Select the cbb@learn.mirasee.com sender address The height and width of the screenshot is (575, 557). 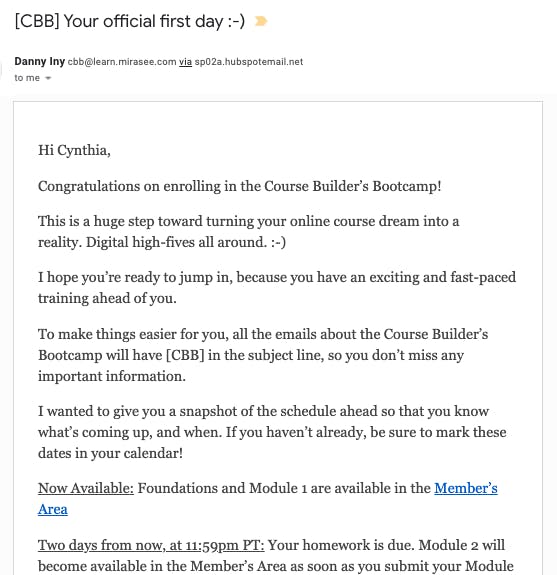pos(122,62)
